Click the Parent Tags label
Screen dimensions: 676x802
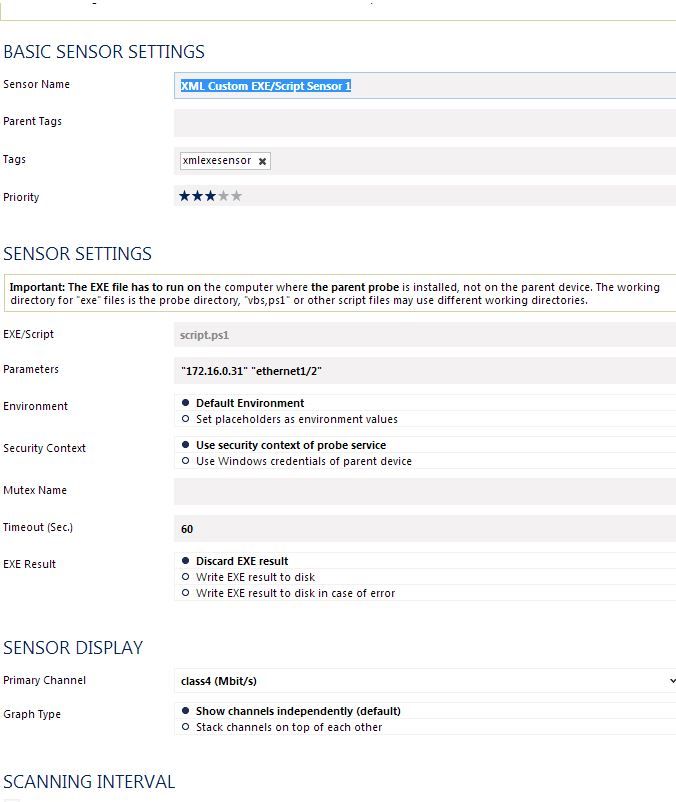point(32,122)
